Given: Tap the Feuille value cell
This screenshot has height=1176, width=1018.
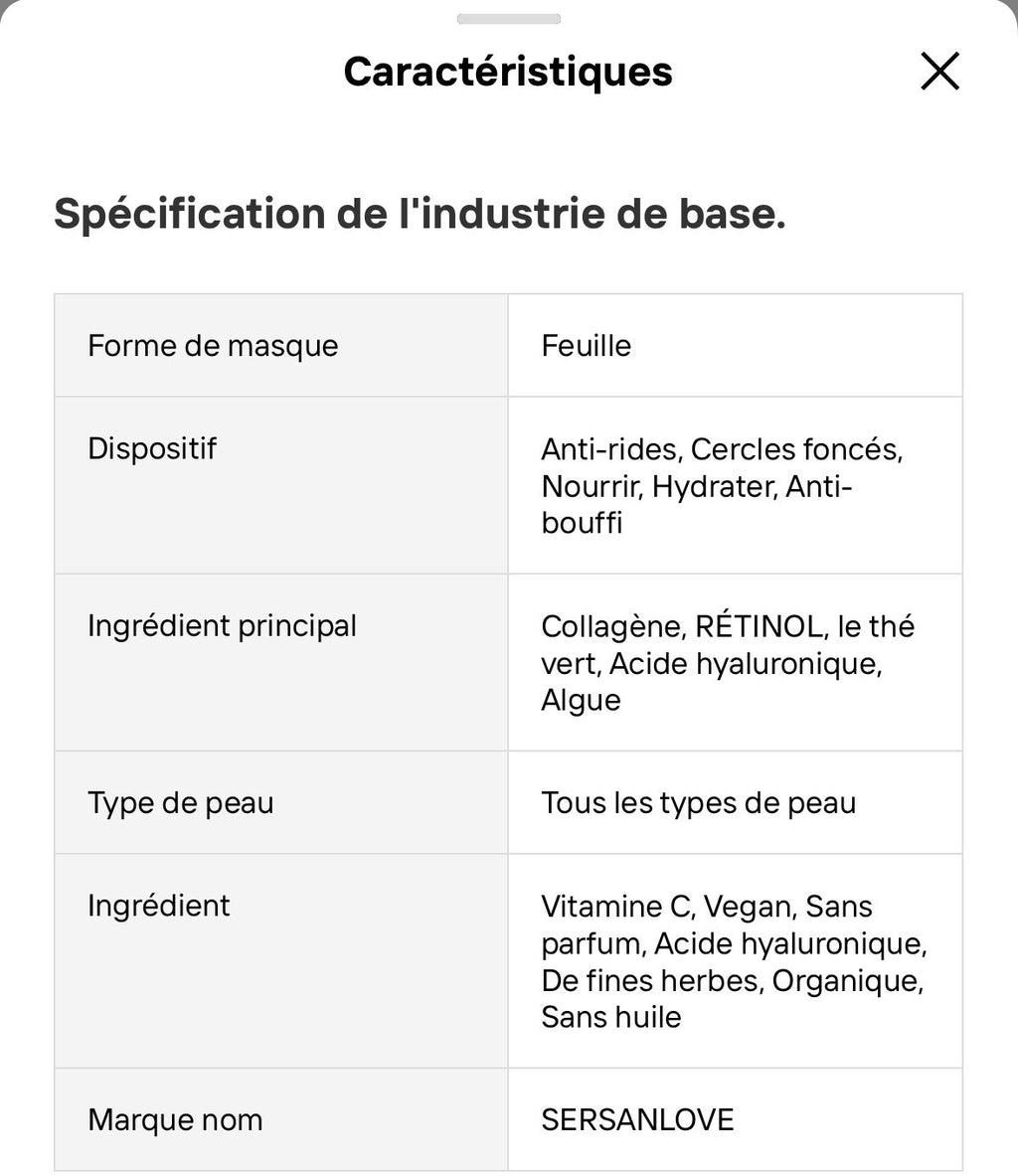Looking at the screenshot, I should coord(586,346).
